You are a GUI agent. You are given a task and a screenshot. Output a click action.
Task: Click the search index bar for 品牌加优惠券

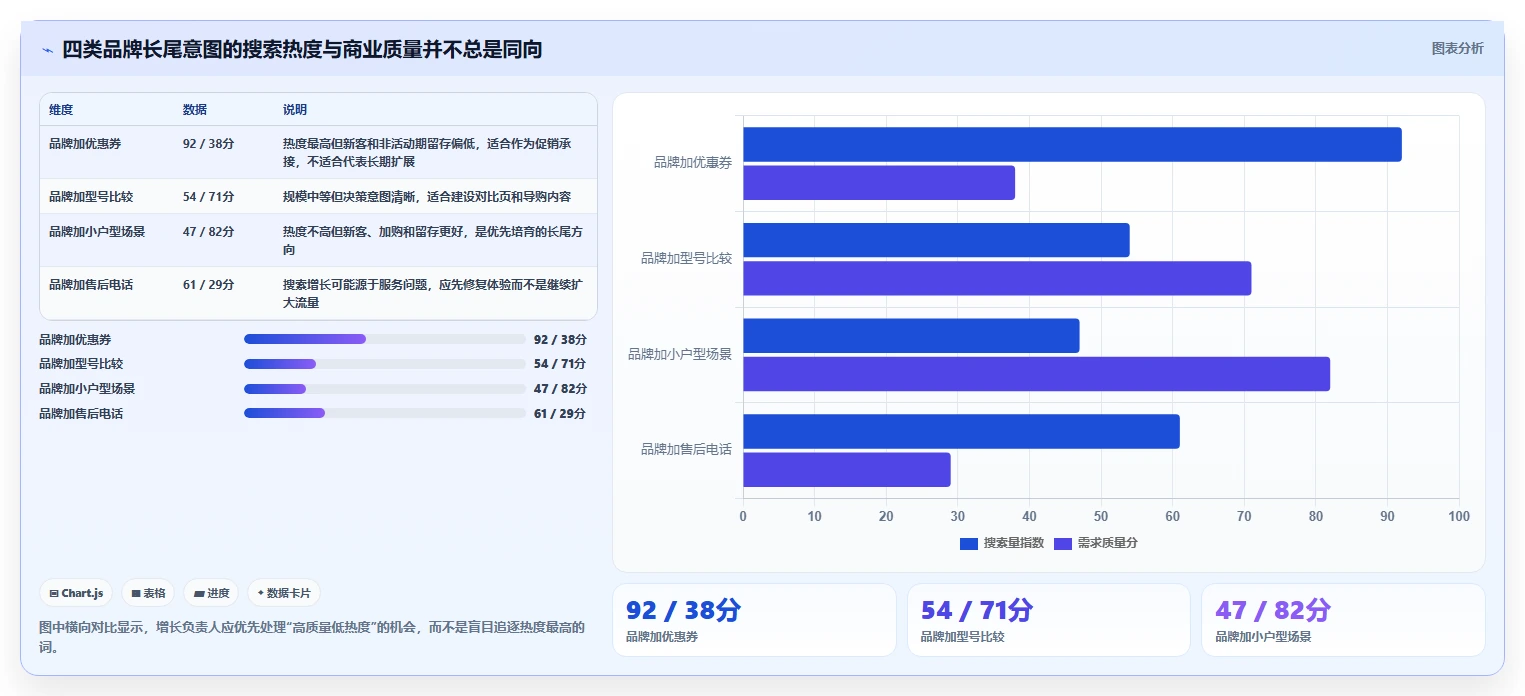(x=1072, y=144)
